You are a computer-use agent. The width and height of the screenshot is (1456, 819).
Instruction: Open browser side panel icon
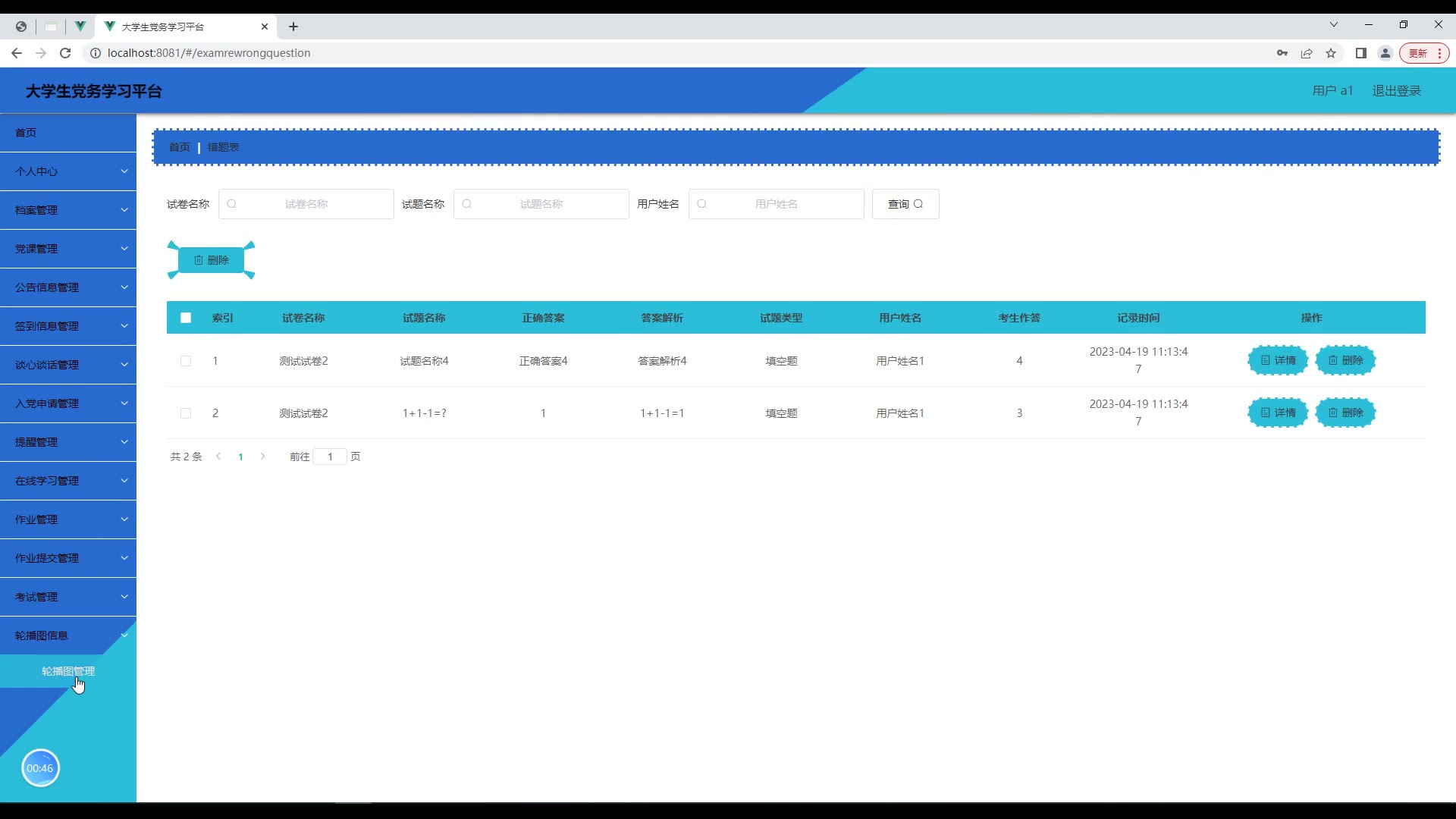coord(1361,53)
